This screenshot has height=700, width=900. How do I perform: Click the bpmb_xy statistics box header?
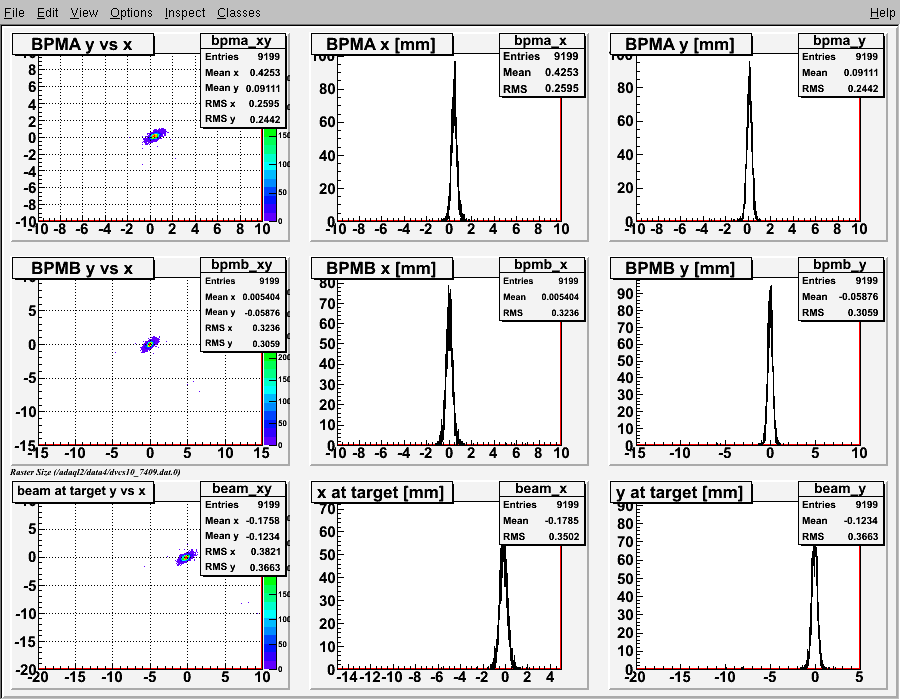[x=242, y=265]
